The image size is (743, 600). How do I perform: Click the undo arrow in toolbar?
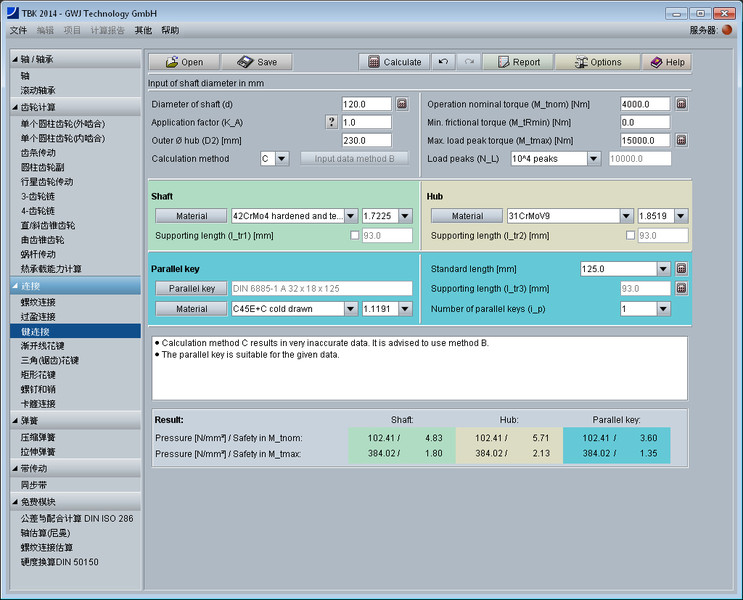tap(444, 62)
